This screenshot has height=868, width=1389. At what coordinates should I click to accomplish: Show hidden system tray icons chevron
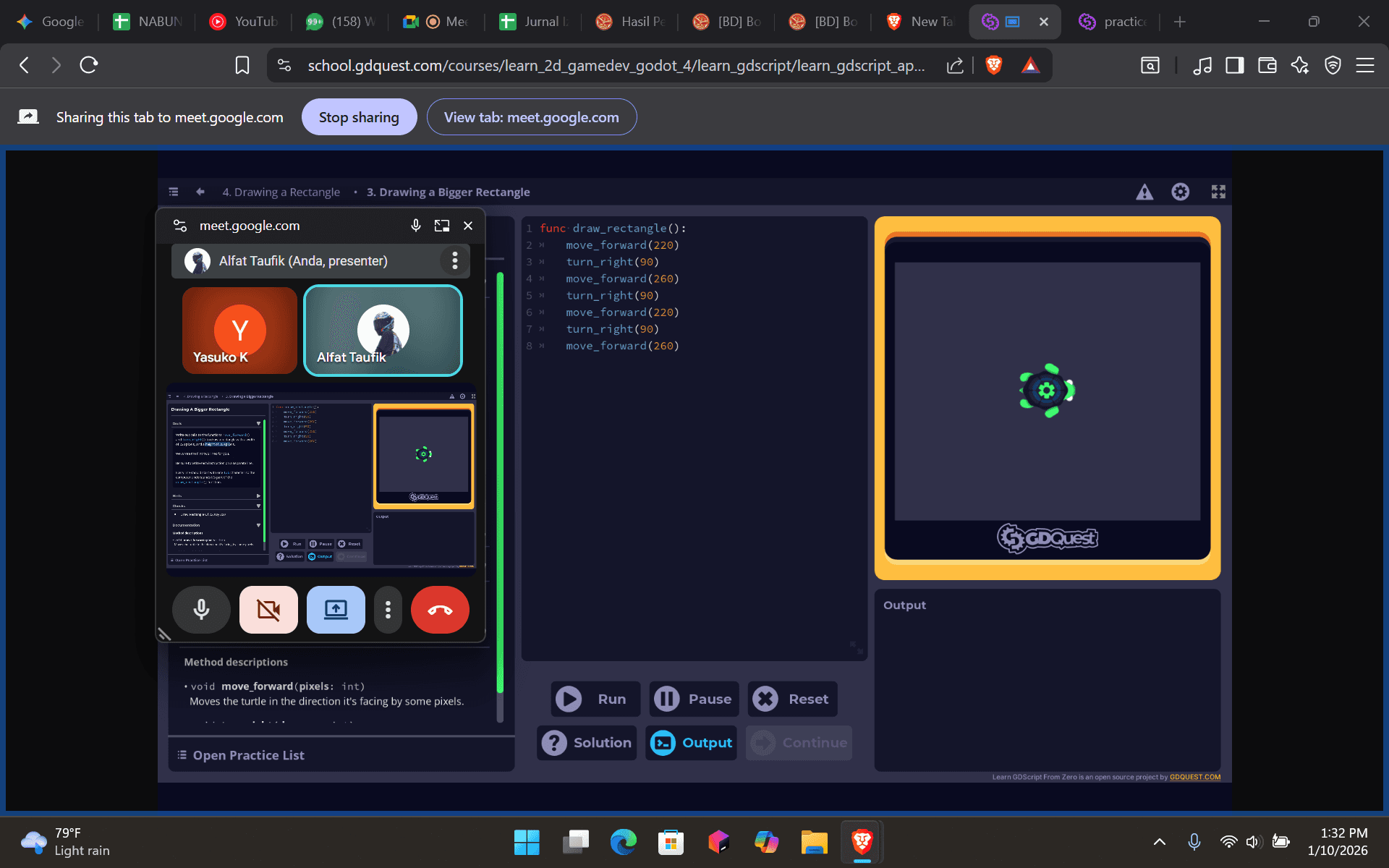(x=1159, y=841)
